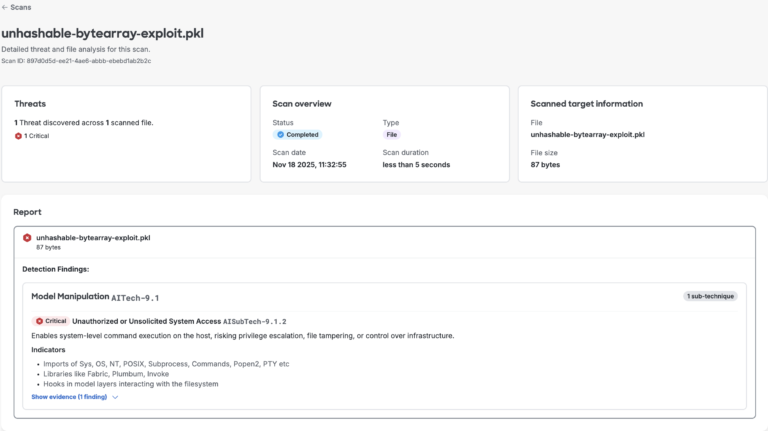Click the Completed status checkmark icon
The image size is (768, 431).
tap(281, 134)
